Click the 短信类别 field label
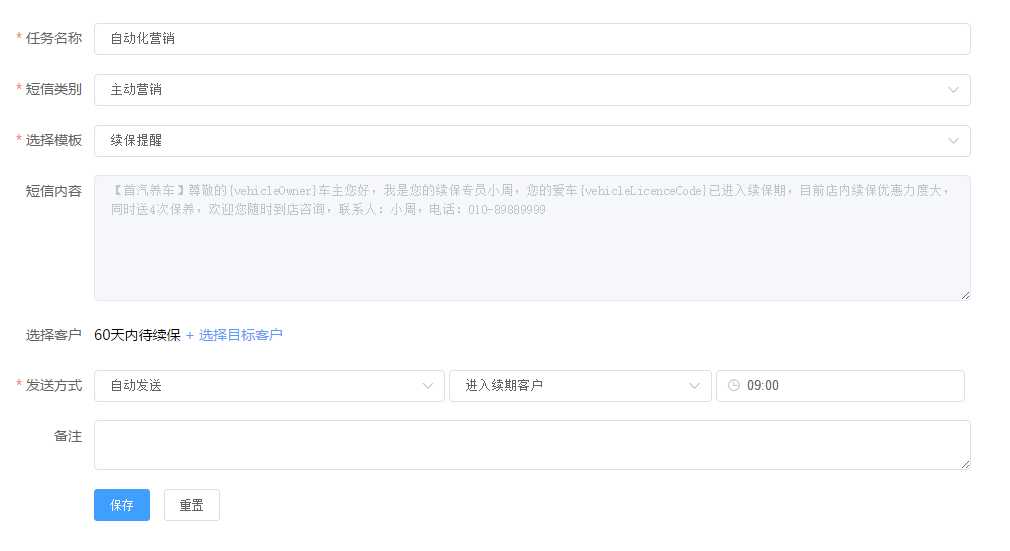 click(x=54, y=90)
